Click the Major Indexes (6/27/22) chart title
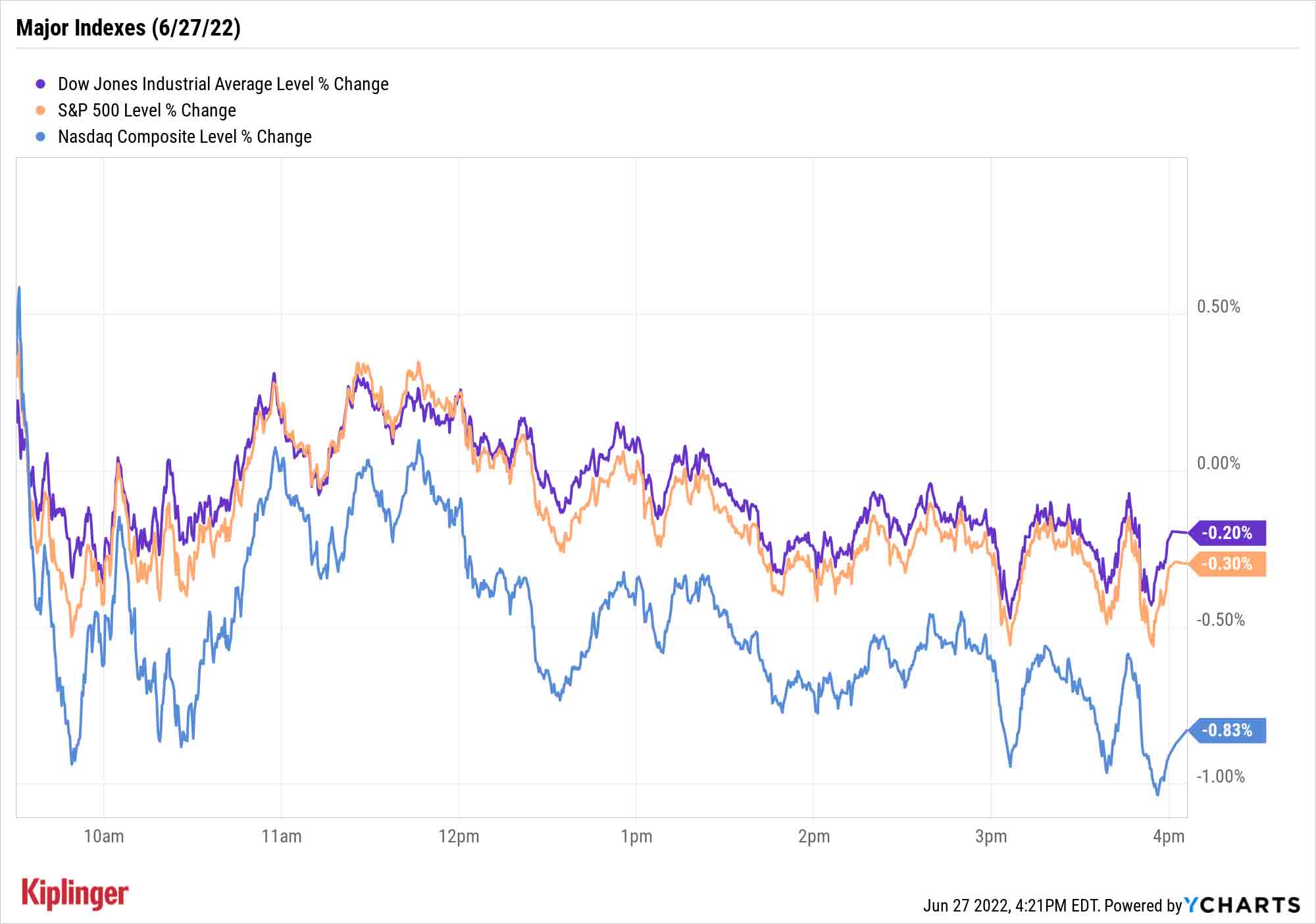This screenshot has height=924, width=1316. 128,28
